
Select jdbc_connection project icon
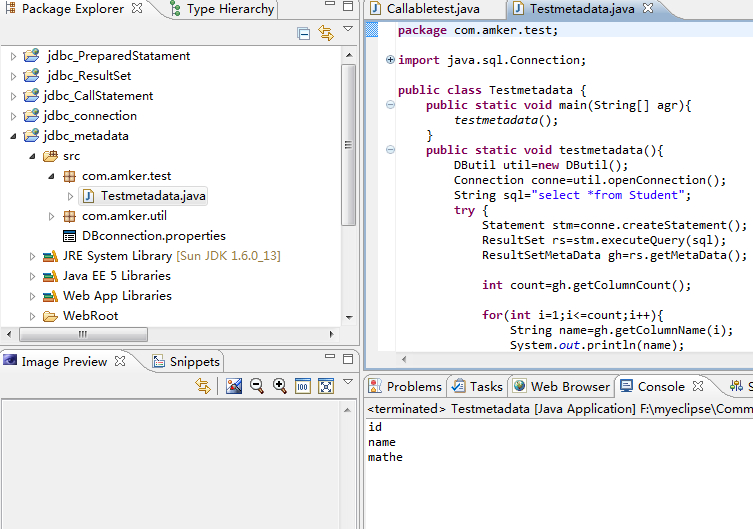pyautogui.click(x=32, y=116)
